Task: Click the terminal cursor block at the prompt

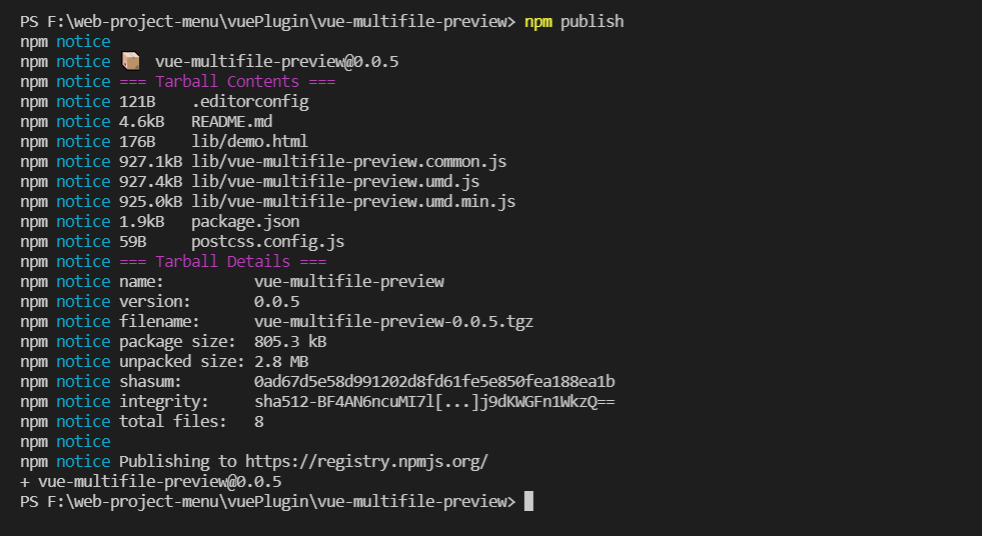Action: [529, 501]
